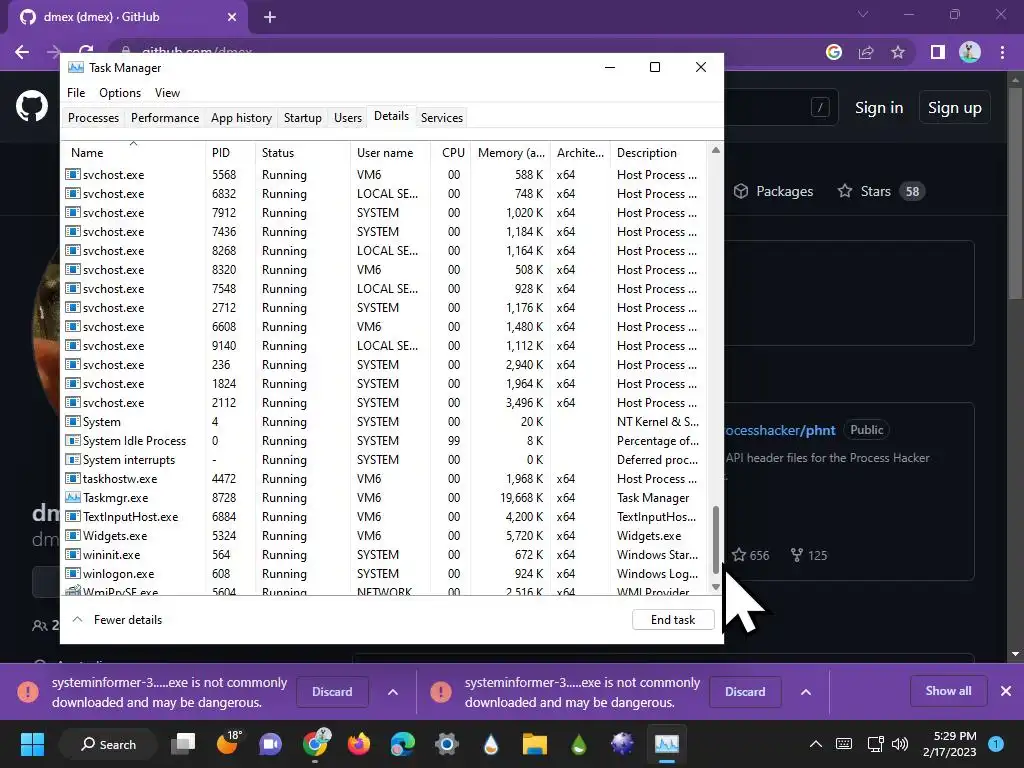Select the Widgets.exe row
The width and height of the screenshot is (1024, 768).
[385, 536]
